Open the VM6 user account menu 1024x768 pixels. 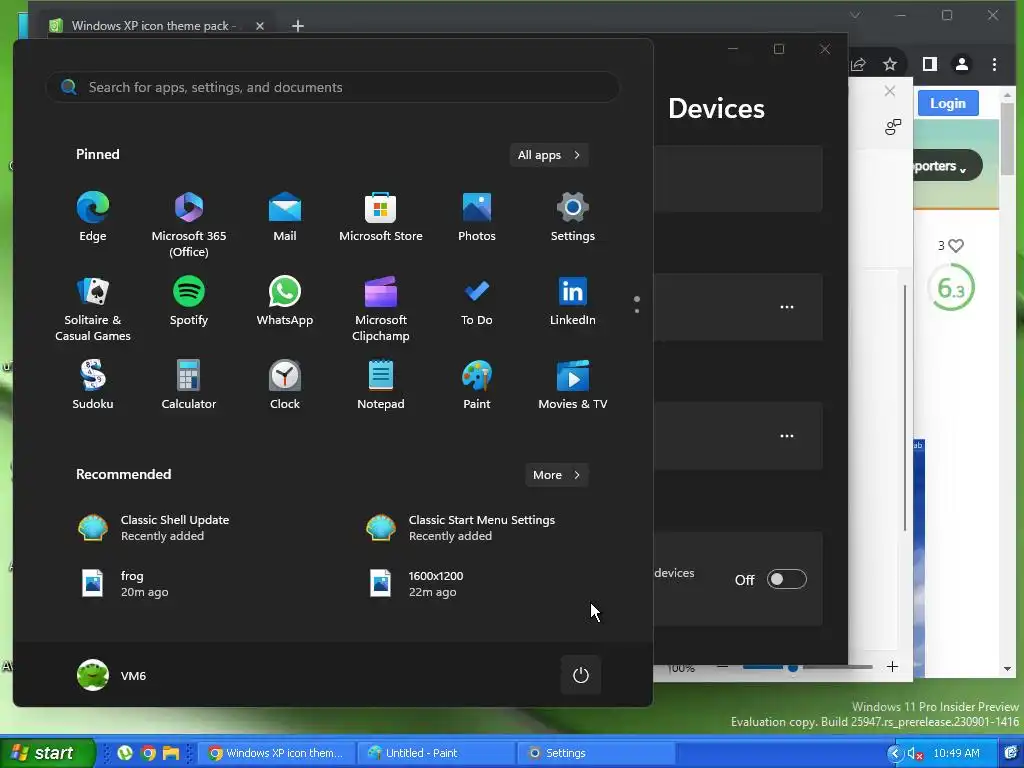(112, 675)
